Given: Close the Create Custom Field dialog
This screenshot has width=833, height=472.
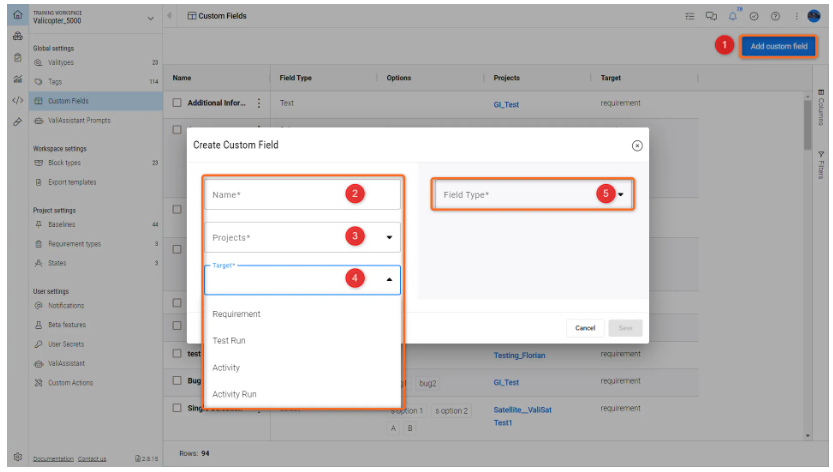Looking at the screenshot, I should point(637,145).
